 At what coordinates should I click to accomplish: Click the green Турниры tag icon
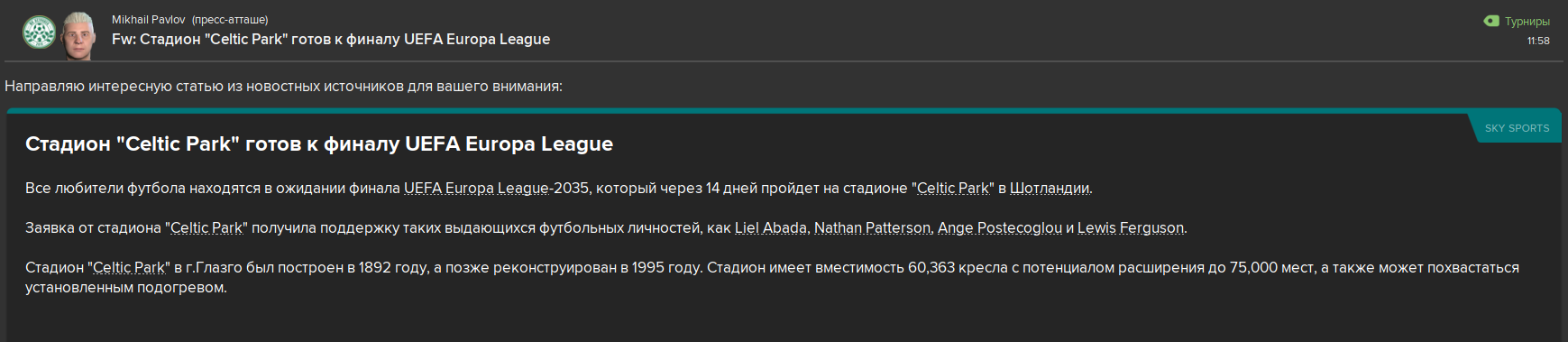click(1491, 21)
